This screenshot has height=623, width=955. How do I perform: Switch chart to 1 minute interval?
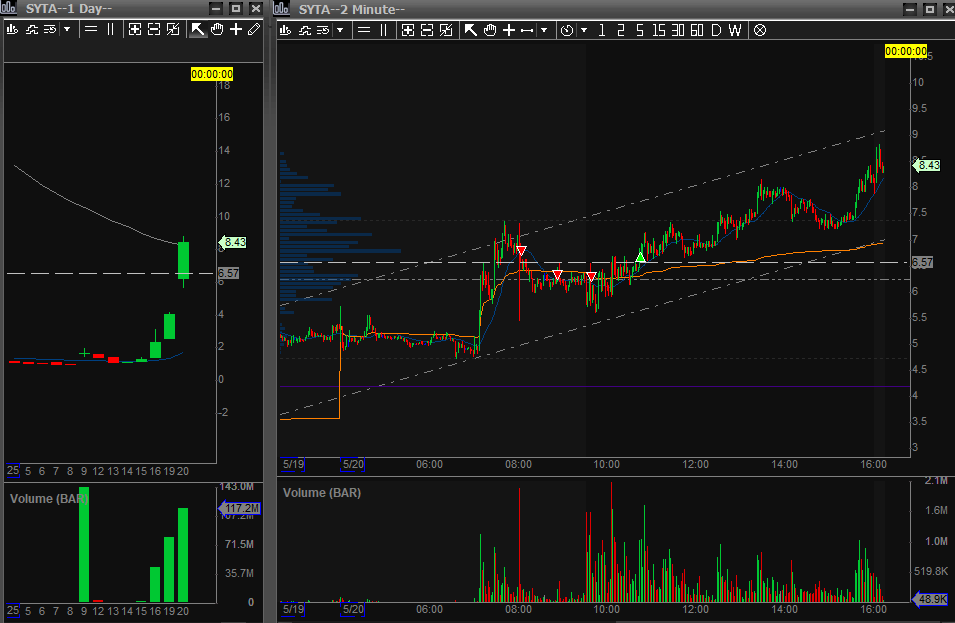pos(602,30)
